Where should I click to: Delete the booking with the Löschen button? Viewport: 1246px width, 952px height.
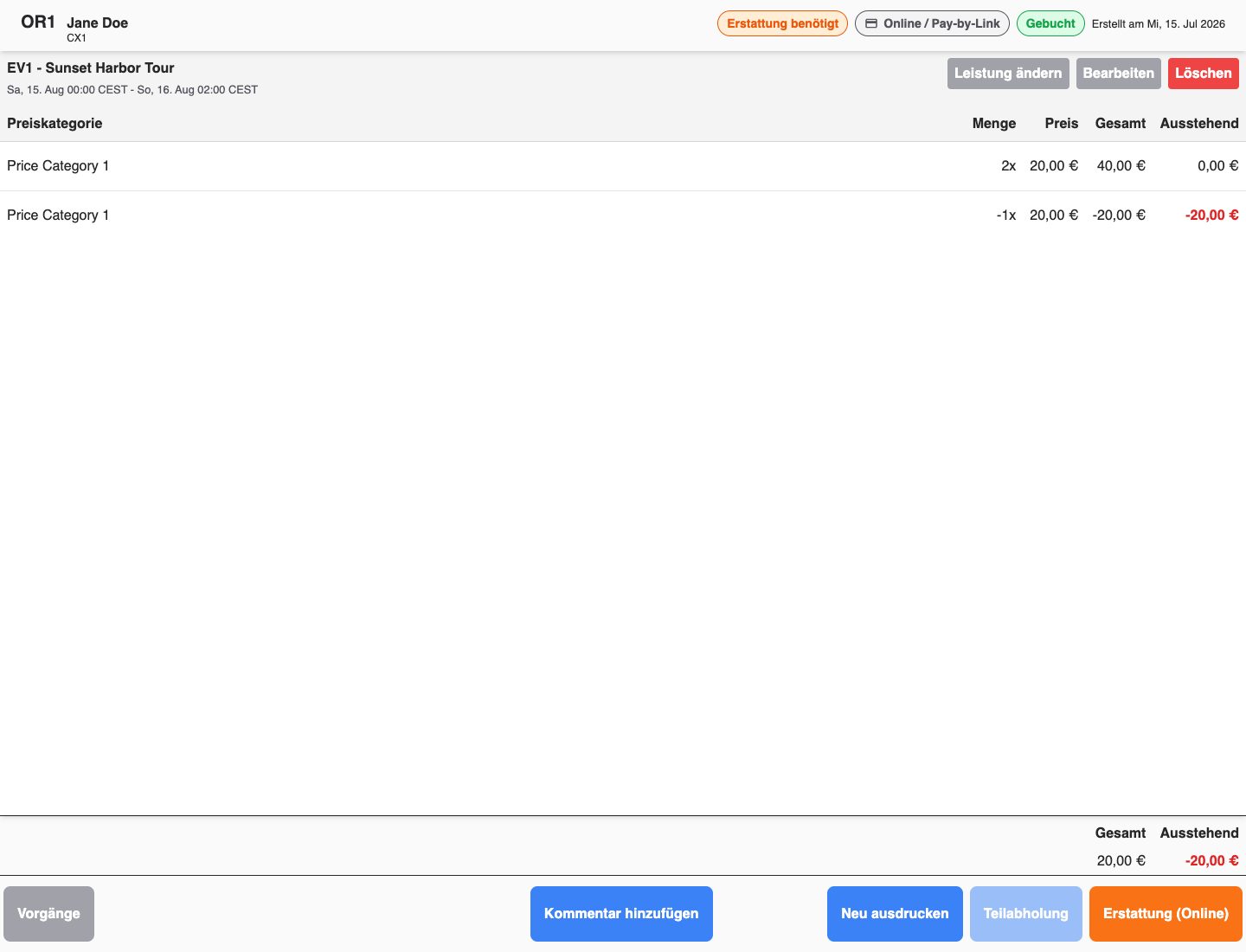tap(1203, 74)
